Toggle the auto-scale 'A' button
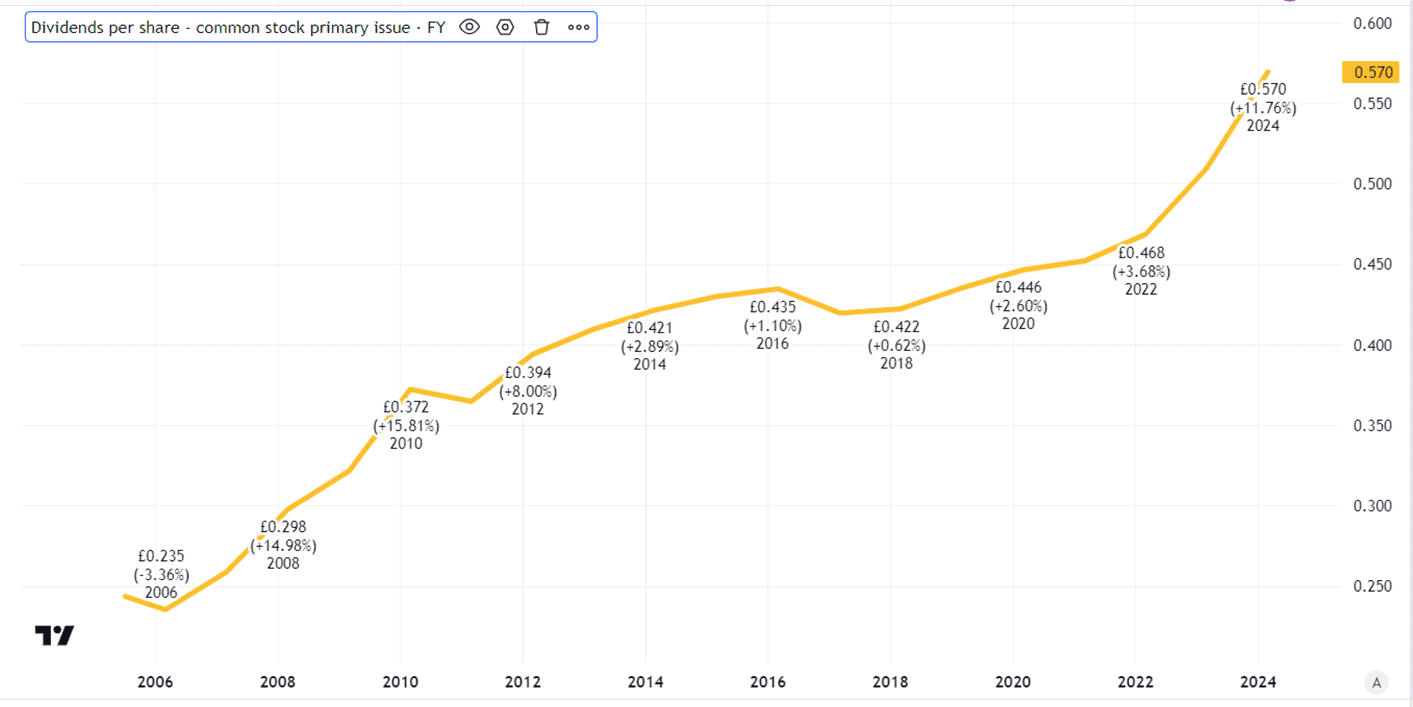 point(1377,683)
